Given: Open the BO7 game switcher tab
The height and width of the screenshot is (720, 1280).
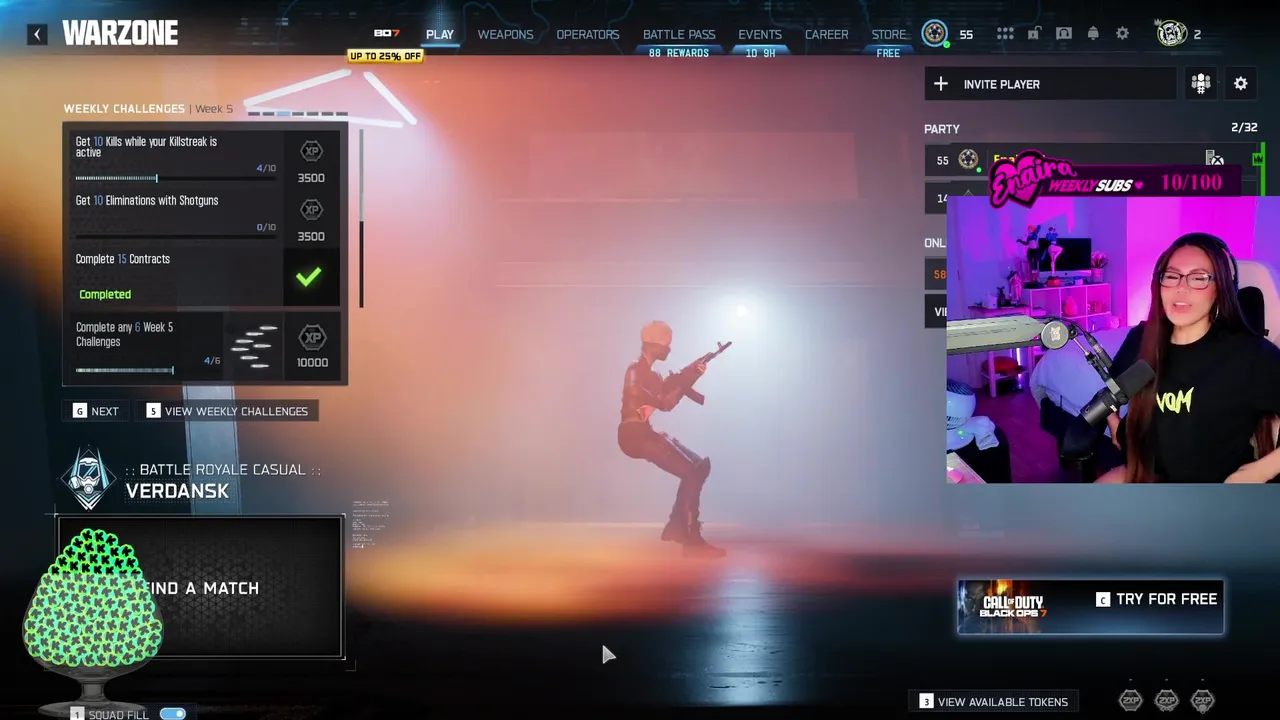Looking at the screenshot, I should pyautogui.click(x=386, y=34).
